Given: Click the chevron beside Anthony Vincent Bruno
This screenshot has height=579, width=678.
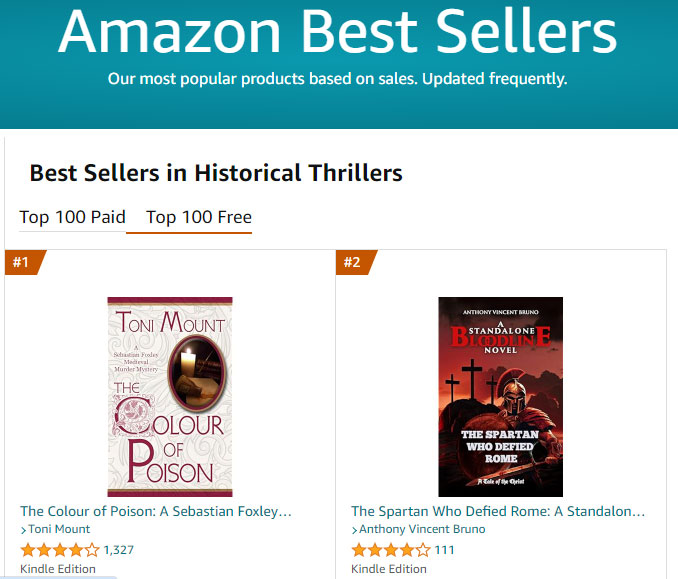Looking at the screenshot, I should (x=354, y=530).
